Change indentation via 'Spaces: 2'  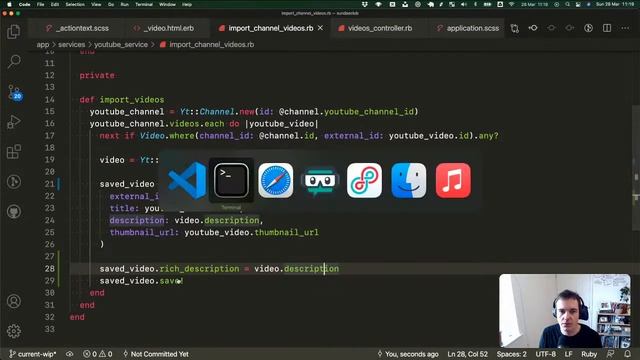coord(511,354)
